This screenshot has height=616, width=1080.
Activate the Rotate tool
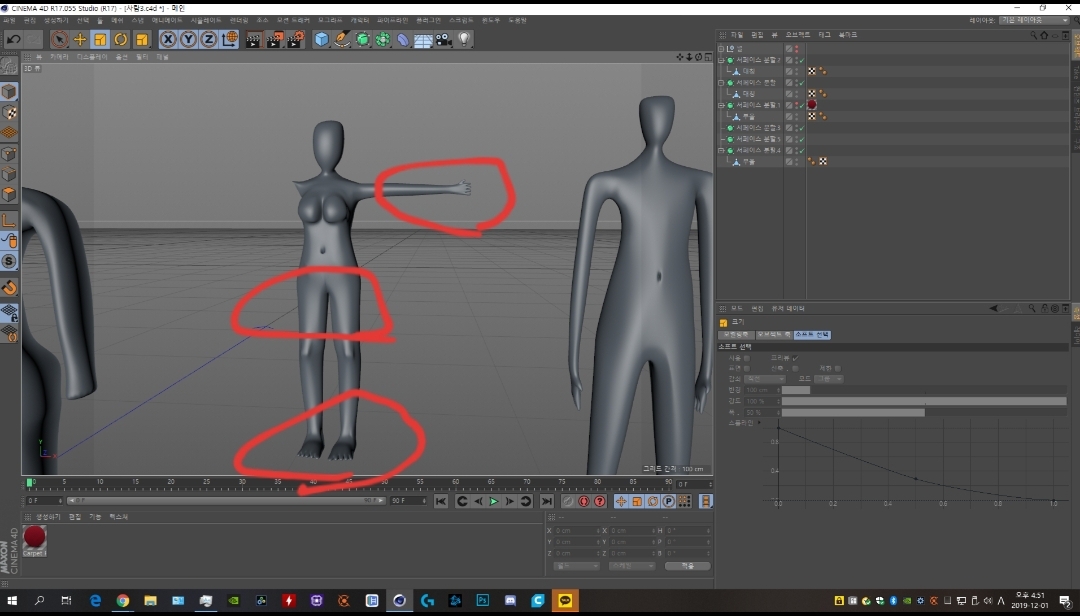(x=121, y=39)
